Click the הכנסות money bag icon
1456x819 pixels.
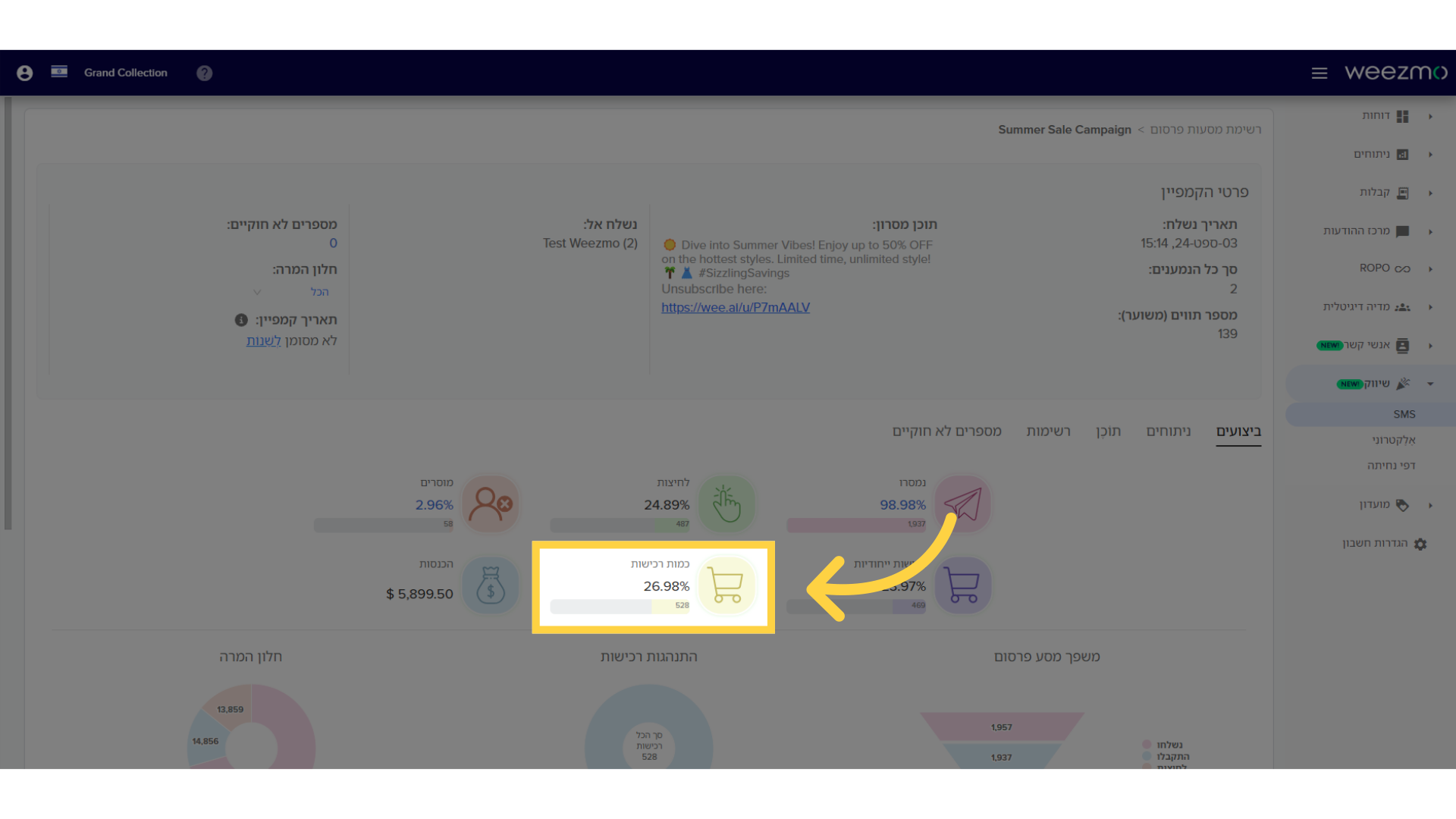[491, 585]
